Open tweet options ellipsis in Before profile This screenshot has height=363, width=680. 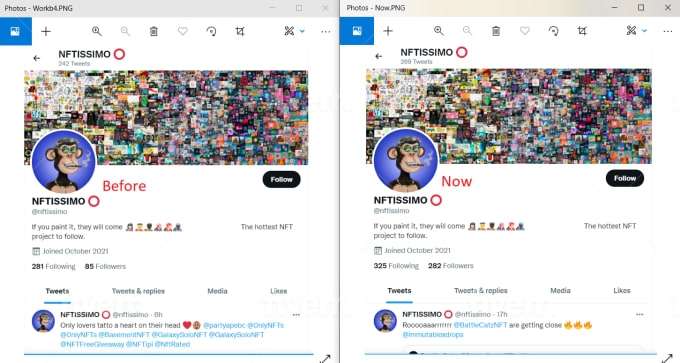(x=296, y=315)
